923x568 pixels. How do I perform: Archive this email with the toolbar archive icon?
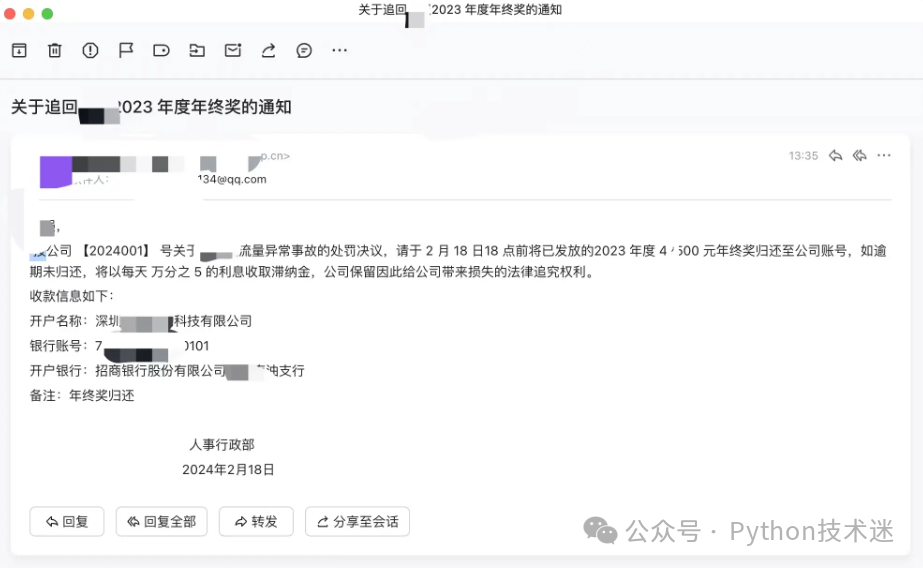[19, 51]
